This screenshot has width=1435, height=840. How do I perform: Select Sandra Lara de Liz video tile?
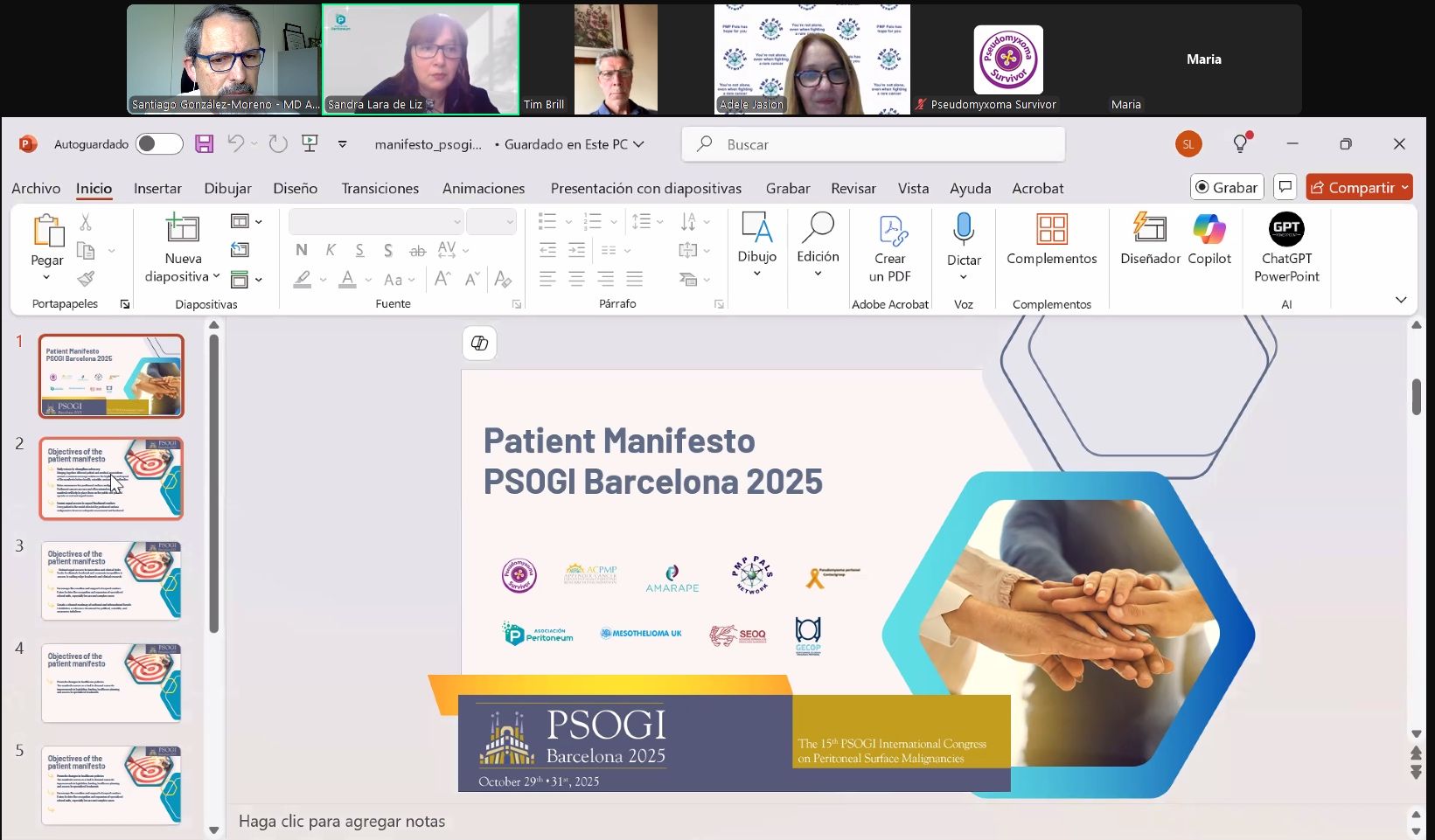tap(421, 59)
